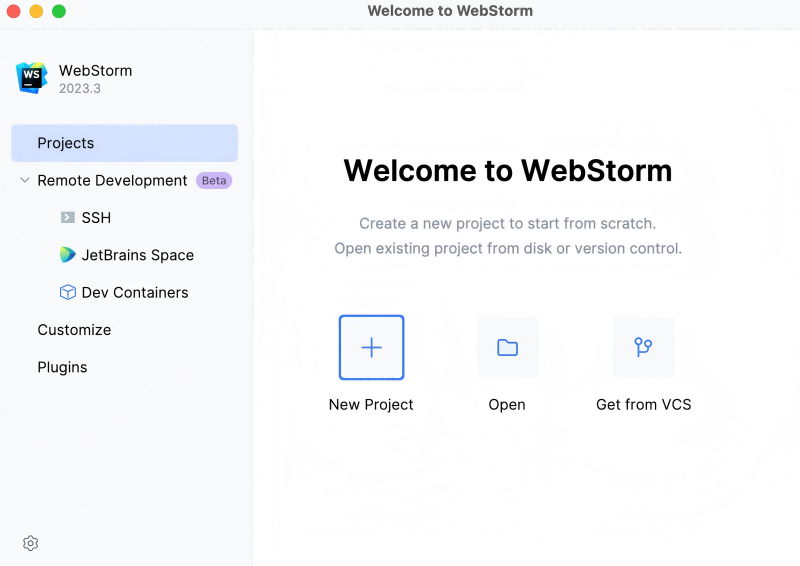800x566 pixels.
Task: Click the Dev Containers cube icon
Action: [67, 292]
